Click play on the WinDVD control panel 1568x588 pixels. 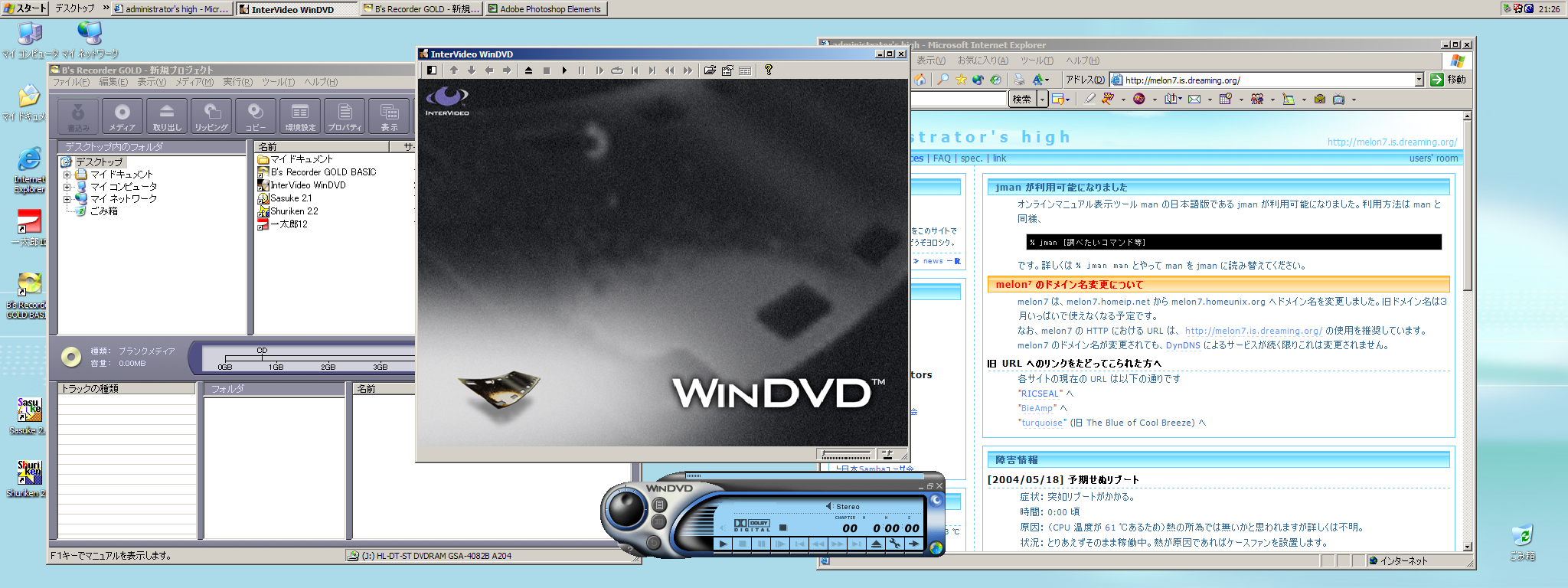723,544
